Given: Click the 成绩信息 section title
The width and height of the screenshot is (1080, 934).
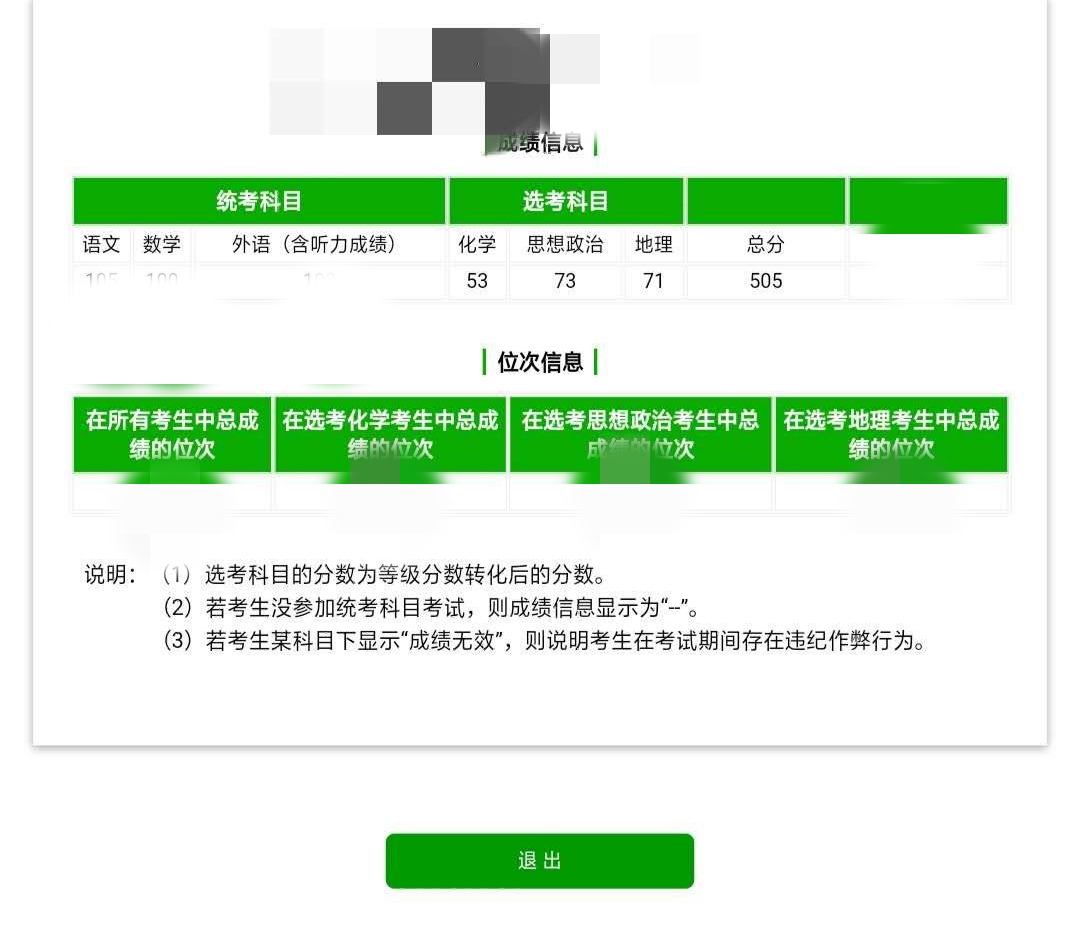Looking at the screenshot, I should [x=540, y=143].
